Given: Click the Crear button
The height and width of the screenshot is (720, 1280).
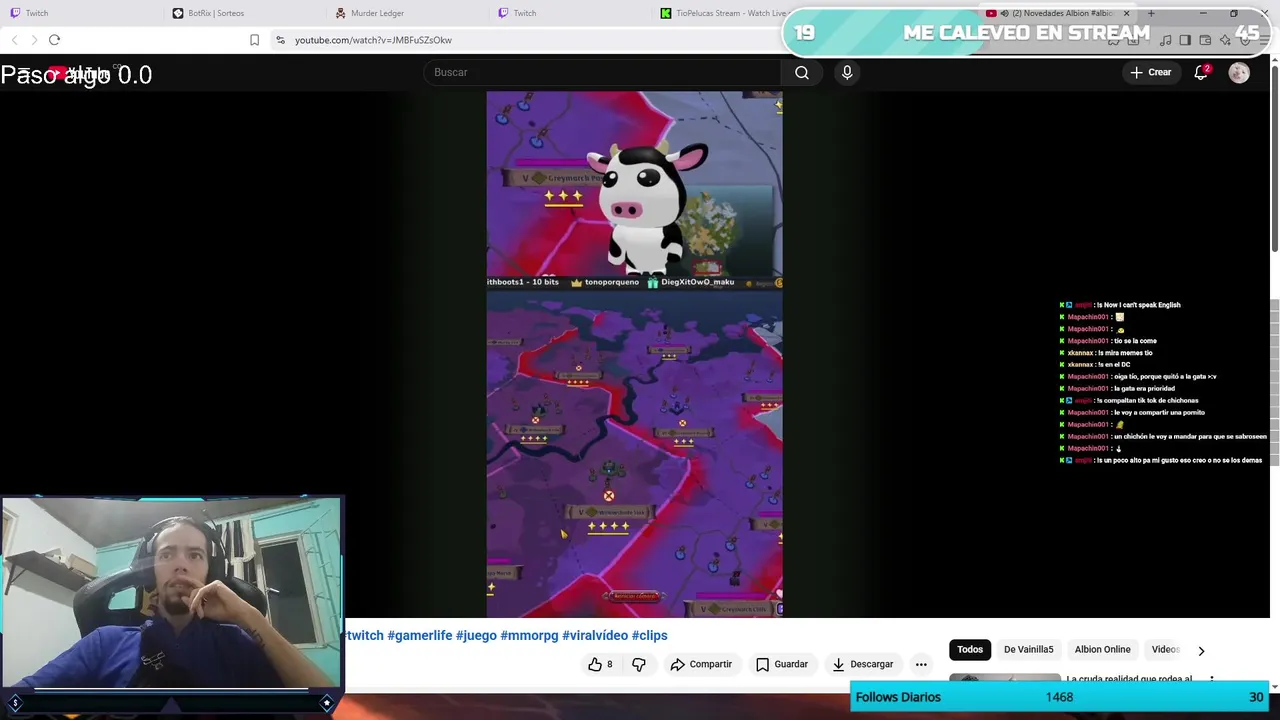Looking at the screenshot, I should tap(1150, 72).
